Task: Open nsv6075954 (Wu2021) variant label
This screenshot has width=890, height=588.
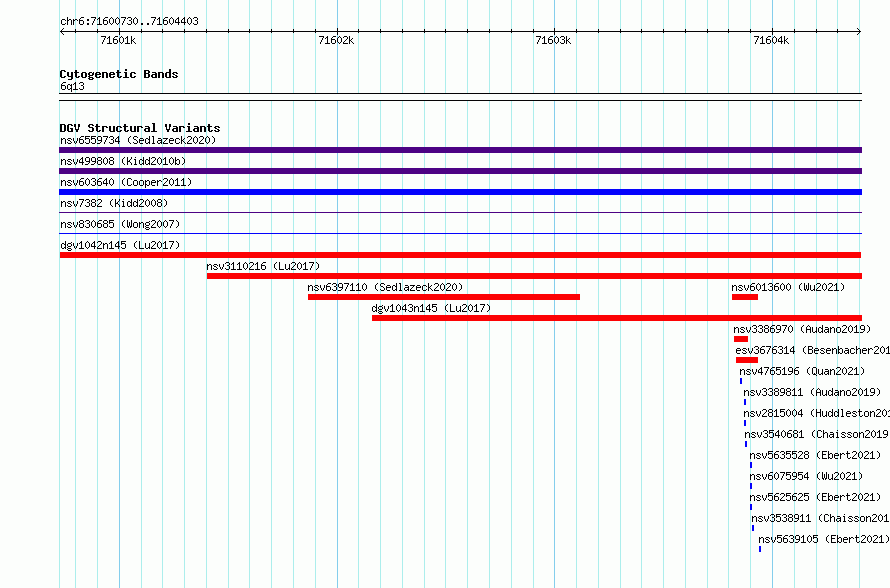Action: coord(806,476)
